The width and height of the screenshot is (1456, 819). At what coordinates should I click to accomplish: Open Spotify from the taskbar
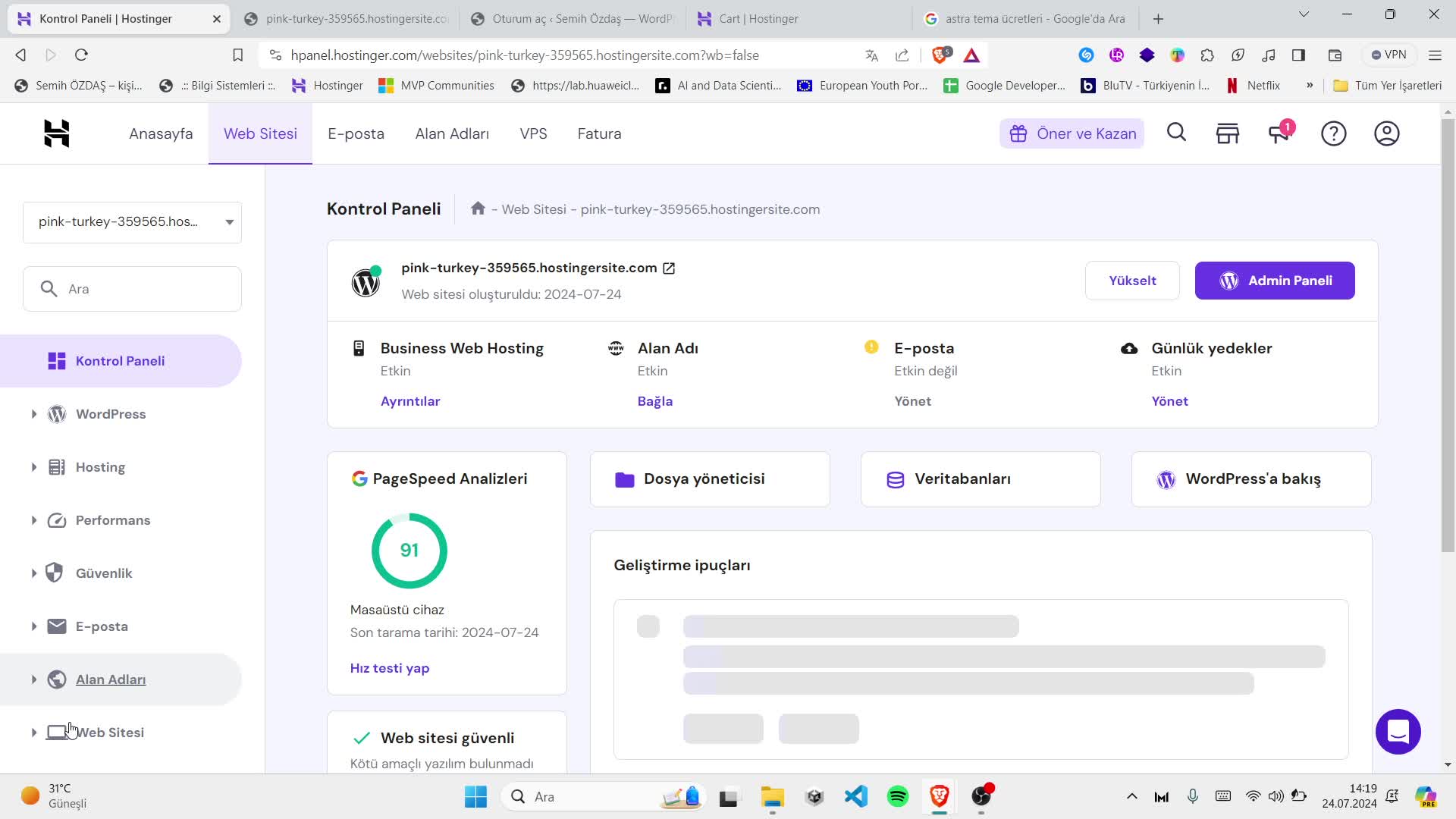[897, 796]
